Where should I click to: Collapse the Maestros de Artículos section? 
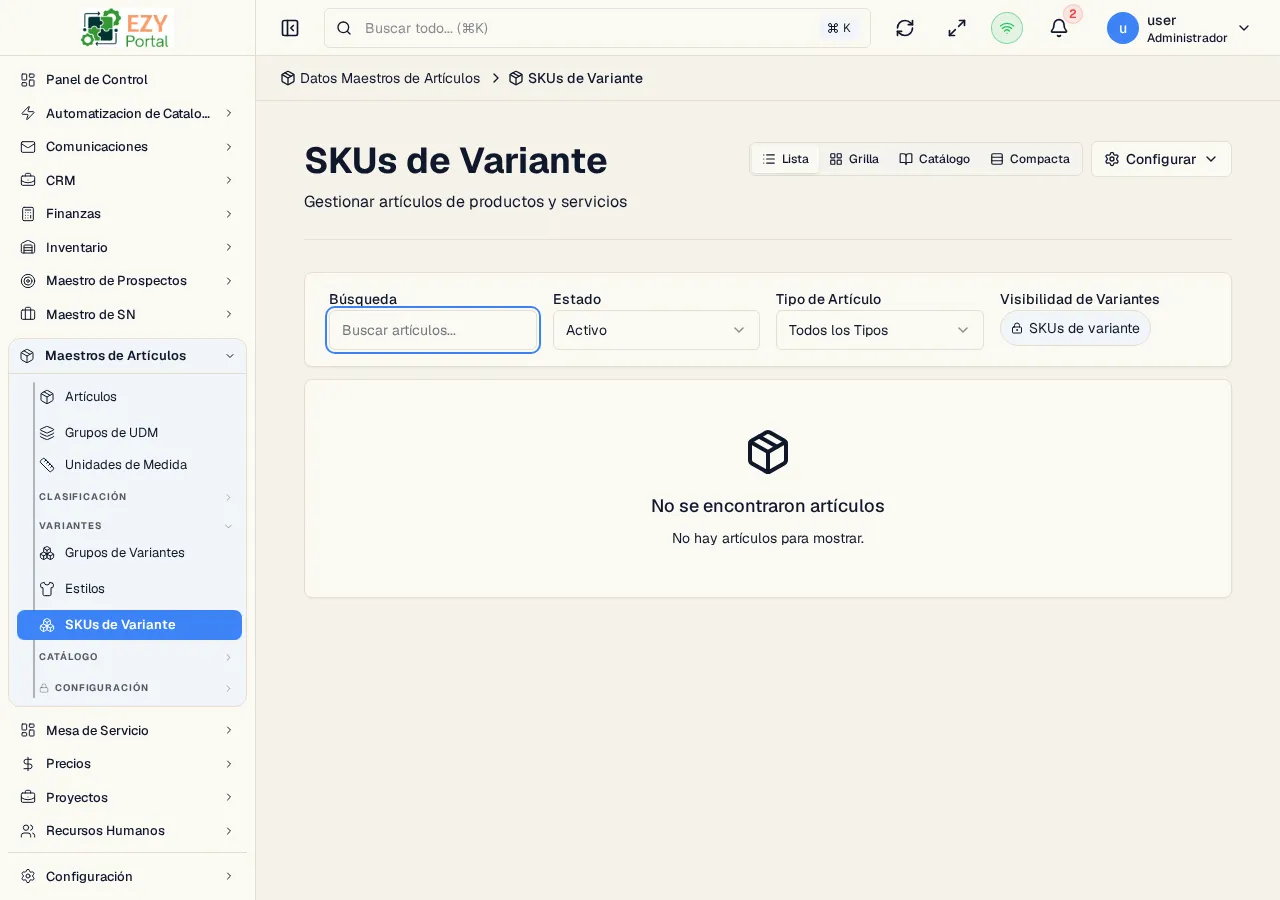click(127, 356)
